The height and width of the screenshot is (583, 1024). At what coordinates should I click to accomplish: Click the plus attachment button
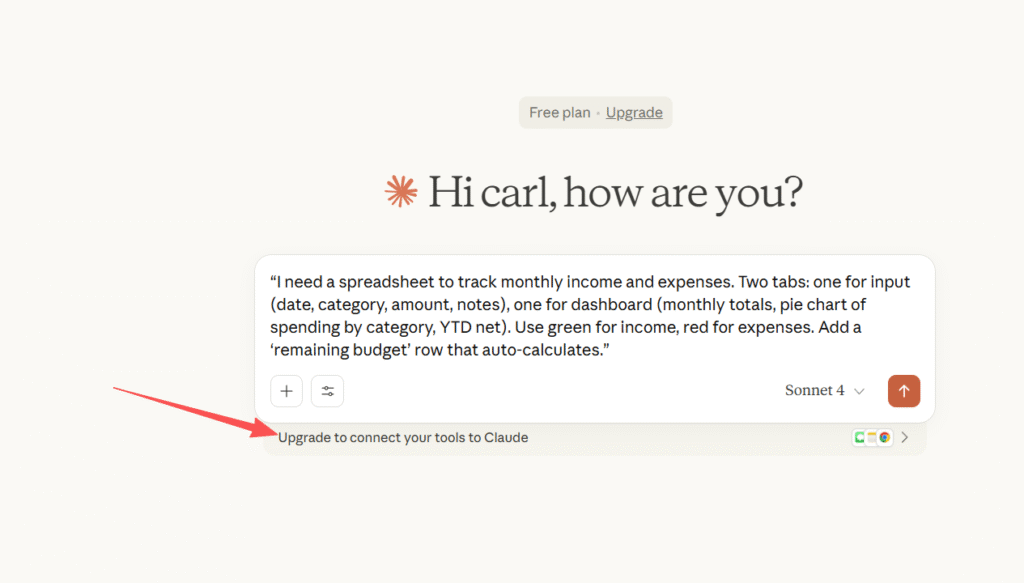tap(286, 391)
